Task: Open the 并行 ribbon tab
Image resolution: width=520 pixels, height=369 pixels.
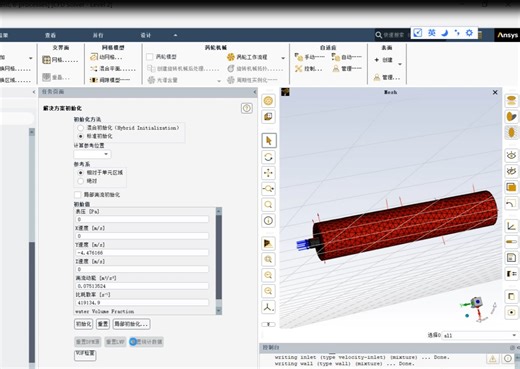Action: point(98,35)
